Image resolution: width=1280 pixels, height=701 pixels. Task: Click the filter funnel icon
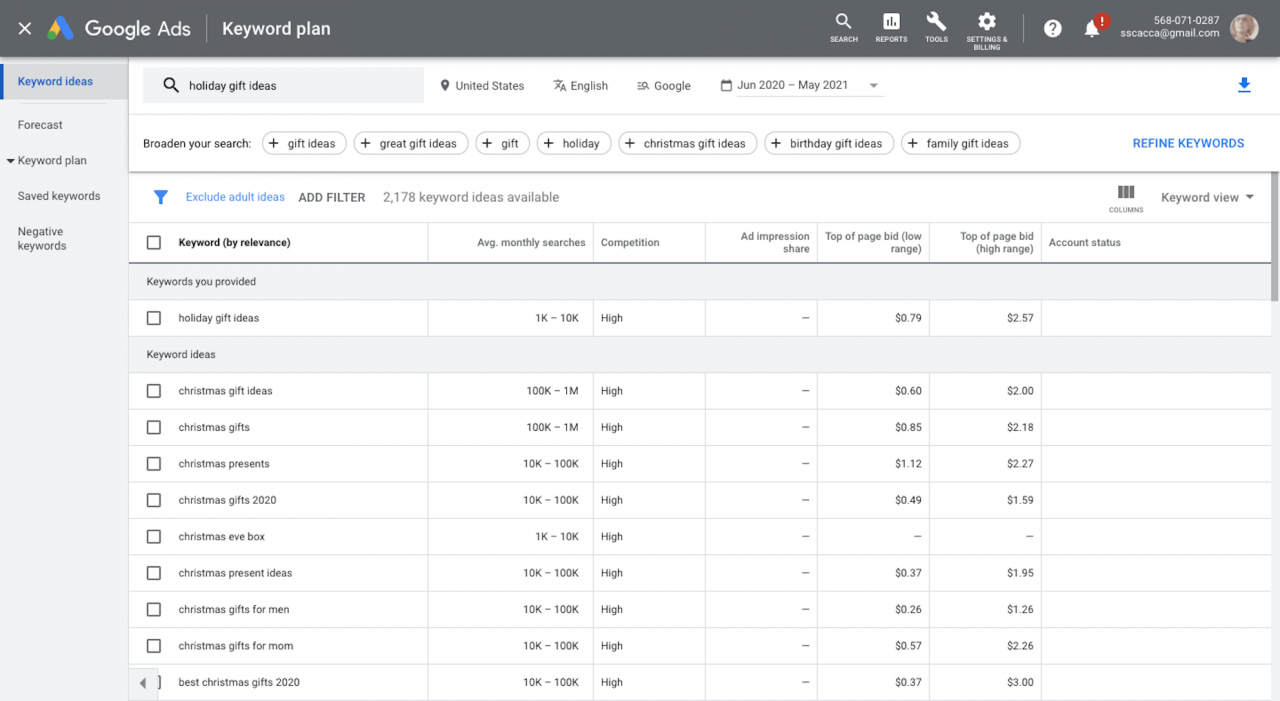pos(160,197)
